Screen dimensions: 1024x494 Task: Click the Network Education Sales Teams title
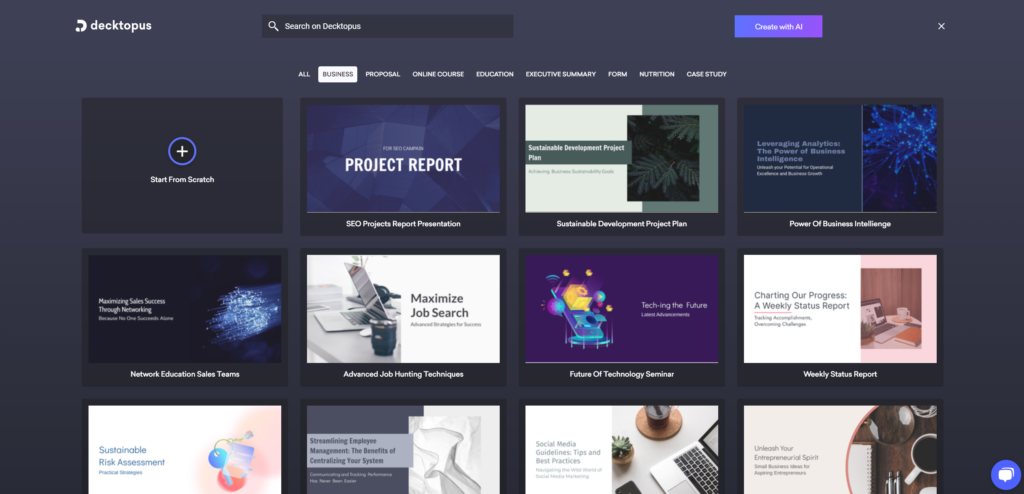coord(185,374)
